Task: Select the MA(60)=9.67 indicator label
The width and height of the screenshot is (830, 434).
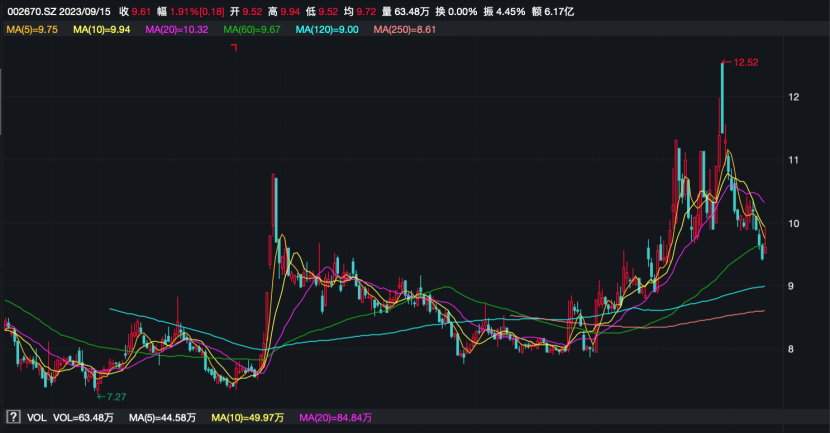Action: click(x=252, y=30)
